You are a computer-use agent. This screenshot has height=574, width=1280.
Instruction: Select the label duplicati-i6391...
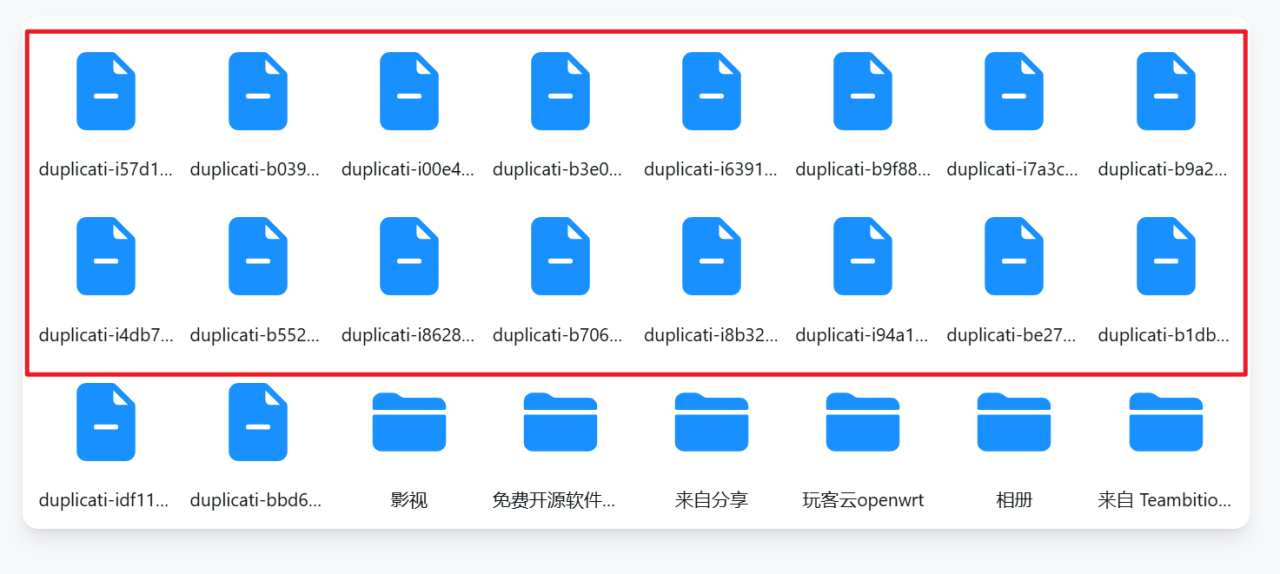(712, 170)
